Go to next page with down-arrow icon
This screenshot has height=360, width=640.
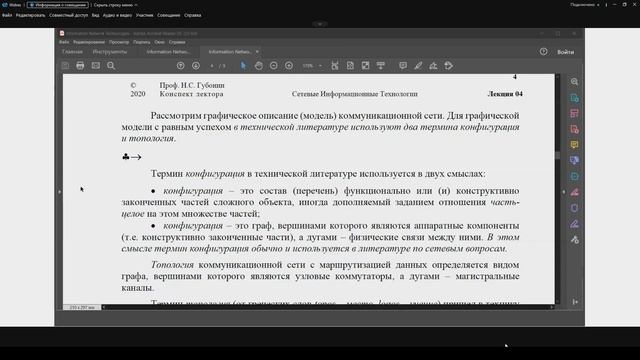point(196,66)
